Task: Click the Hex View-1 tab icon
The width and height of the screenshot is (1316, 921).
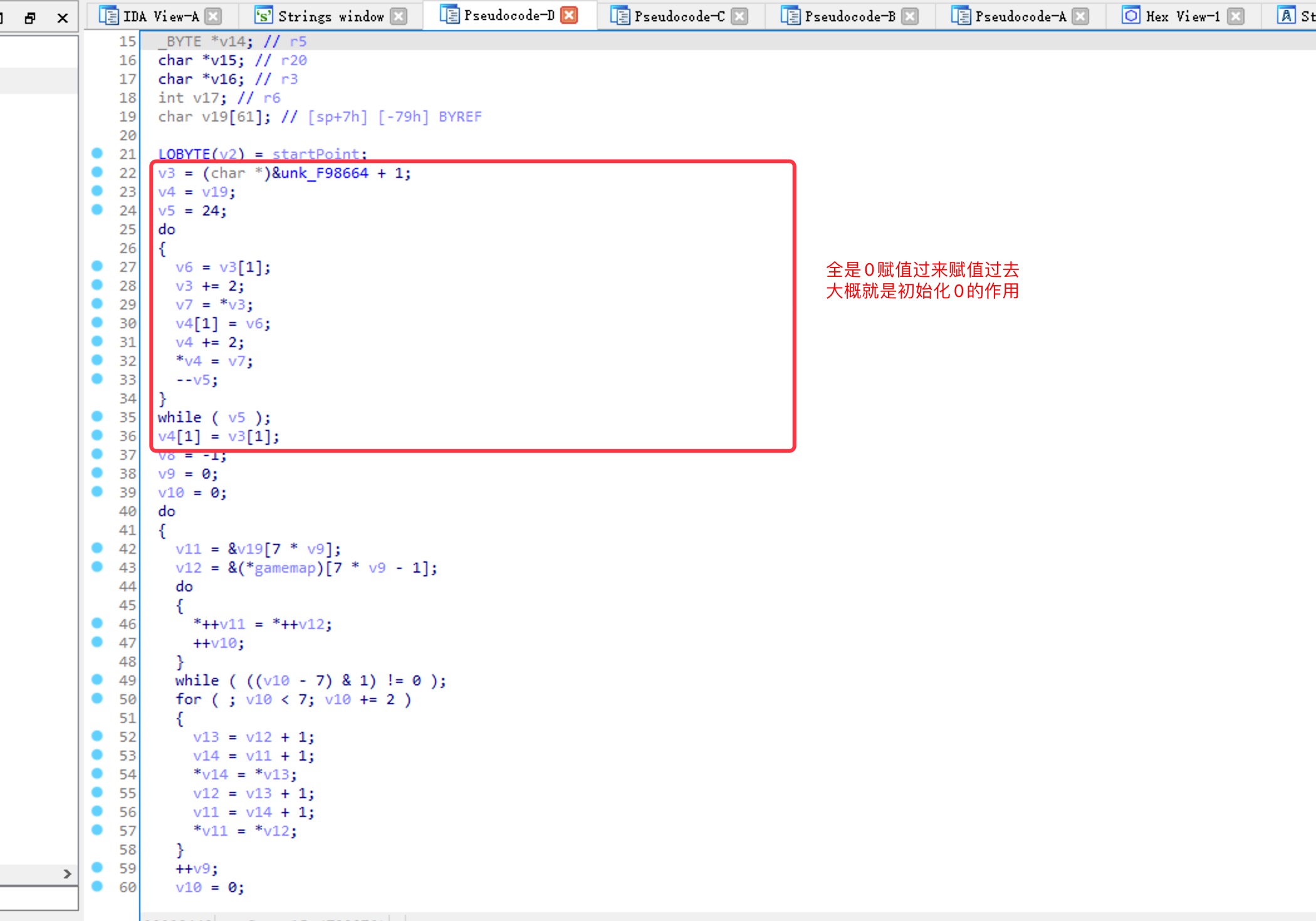Action: point(1131,16)
